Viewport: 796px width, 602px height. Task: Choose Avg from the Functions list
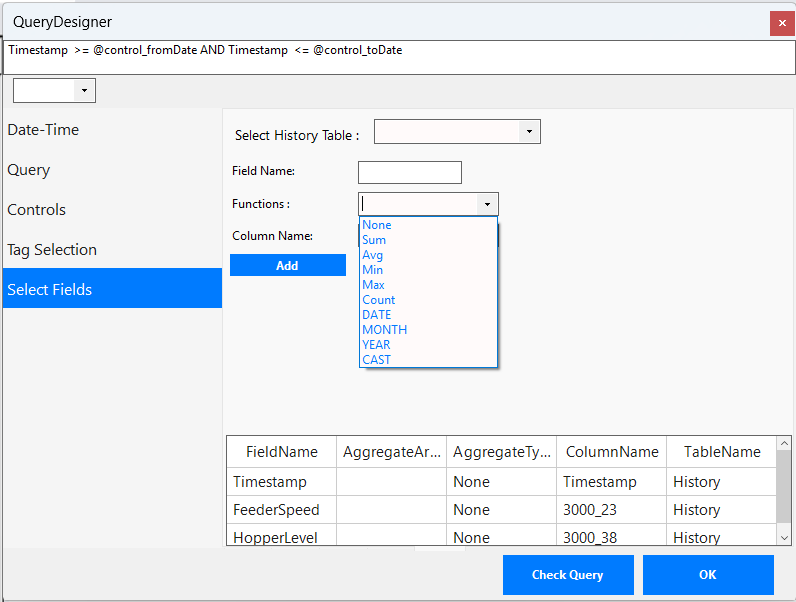tap(373, 255)
